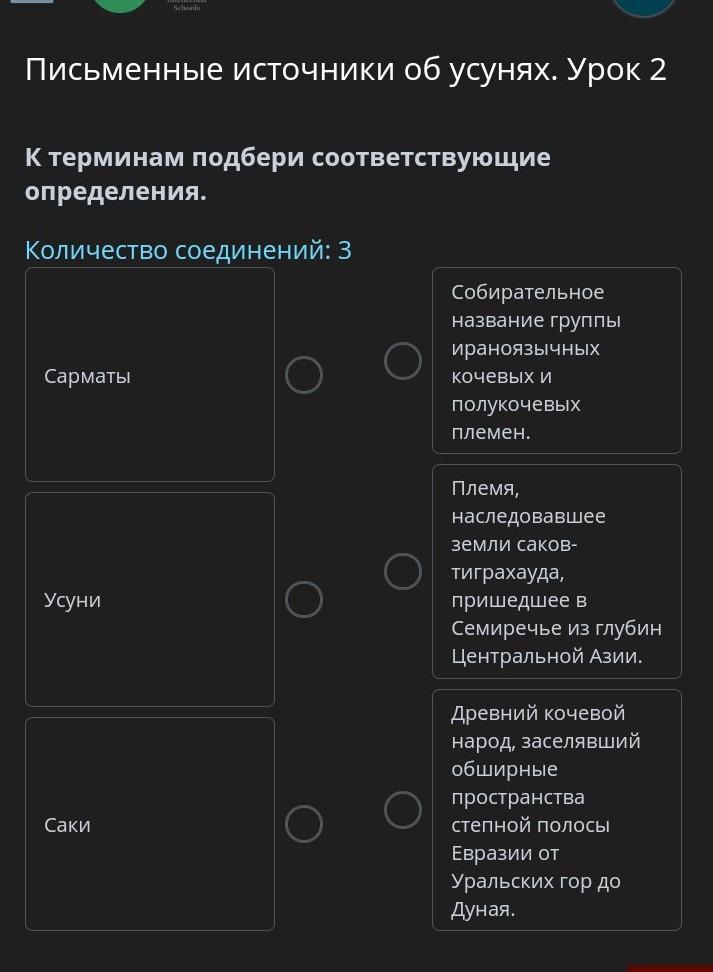The height and width of the screenshot is (972, 713).
Task: Select the definition card about ираноязычных кочевых племен
Action: click(x=556, y=361)
